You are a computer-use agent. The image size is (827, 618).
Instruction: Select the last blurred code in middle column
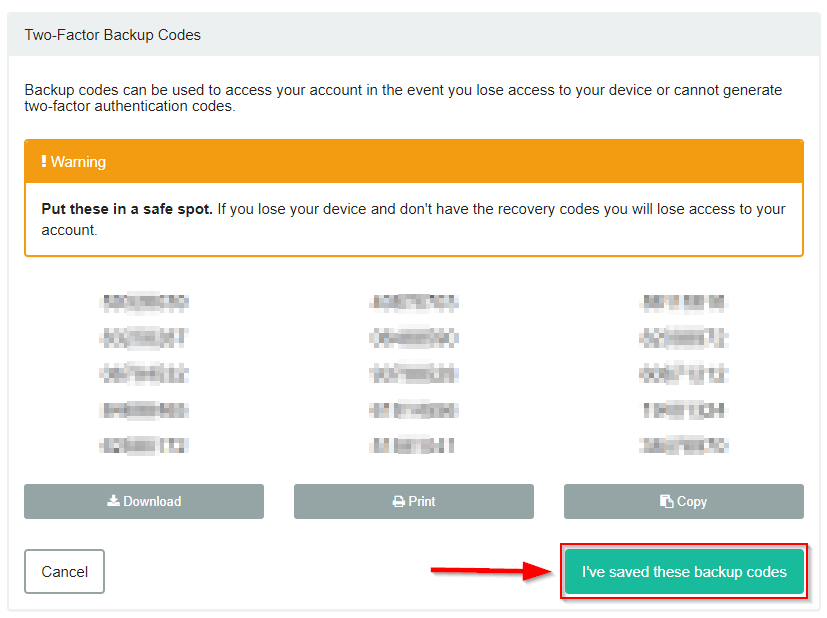(412, 446)
